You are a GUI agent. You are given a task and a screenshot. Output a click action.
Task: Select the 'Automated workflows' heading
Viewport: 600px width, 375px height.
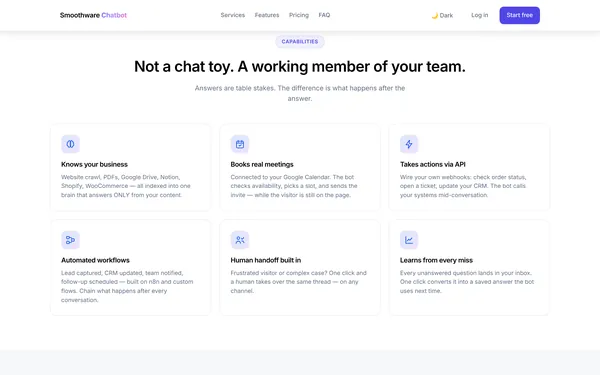click(x=95, y=260)
